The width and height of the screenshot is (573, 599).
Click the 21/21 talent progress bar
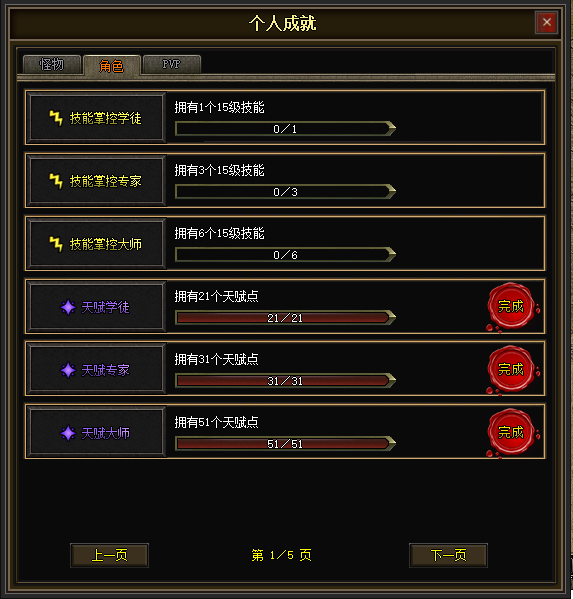[x=285, y=318]
